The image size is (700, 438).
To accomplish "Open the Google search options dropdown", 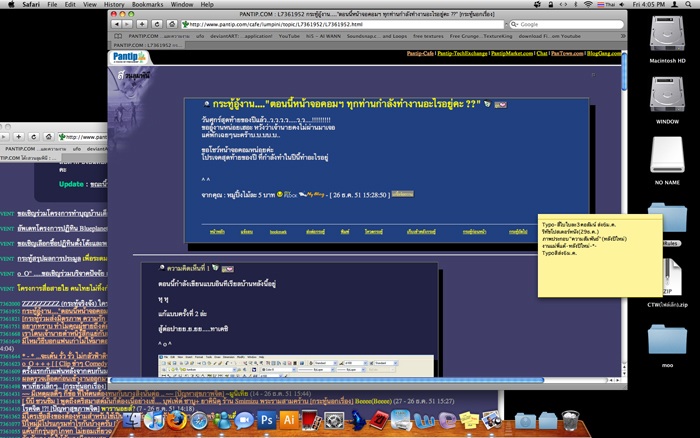I will coord(514,25).
